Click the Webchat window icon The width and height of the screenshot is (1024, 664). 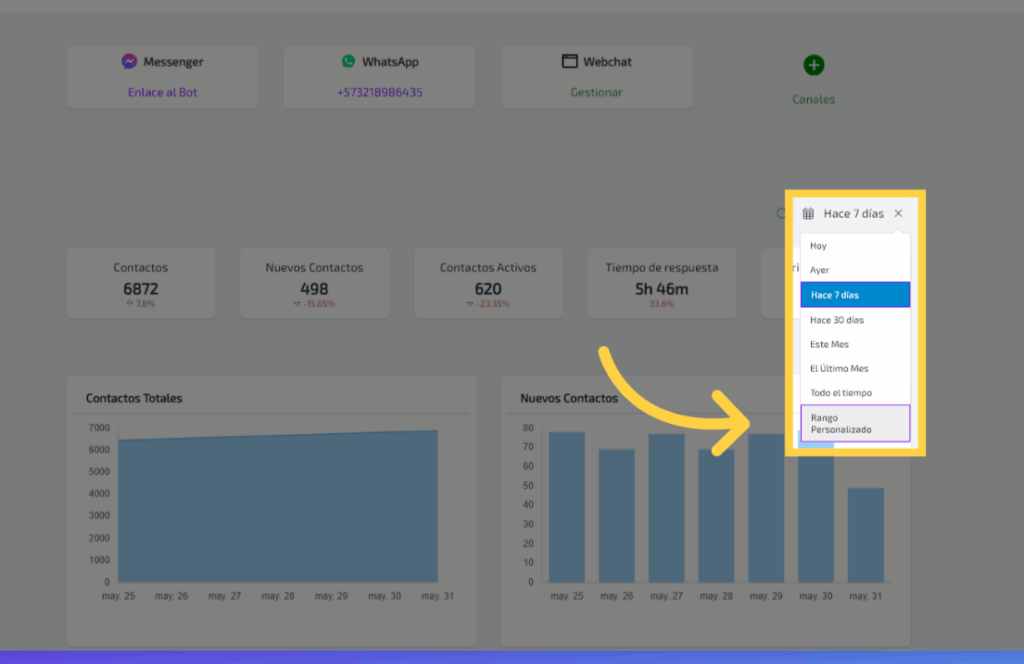point(569,62)
